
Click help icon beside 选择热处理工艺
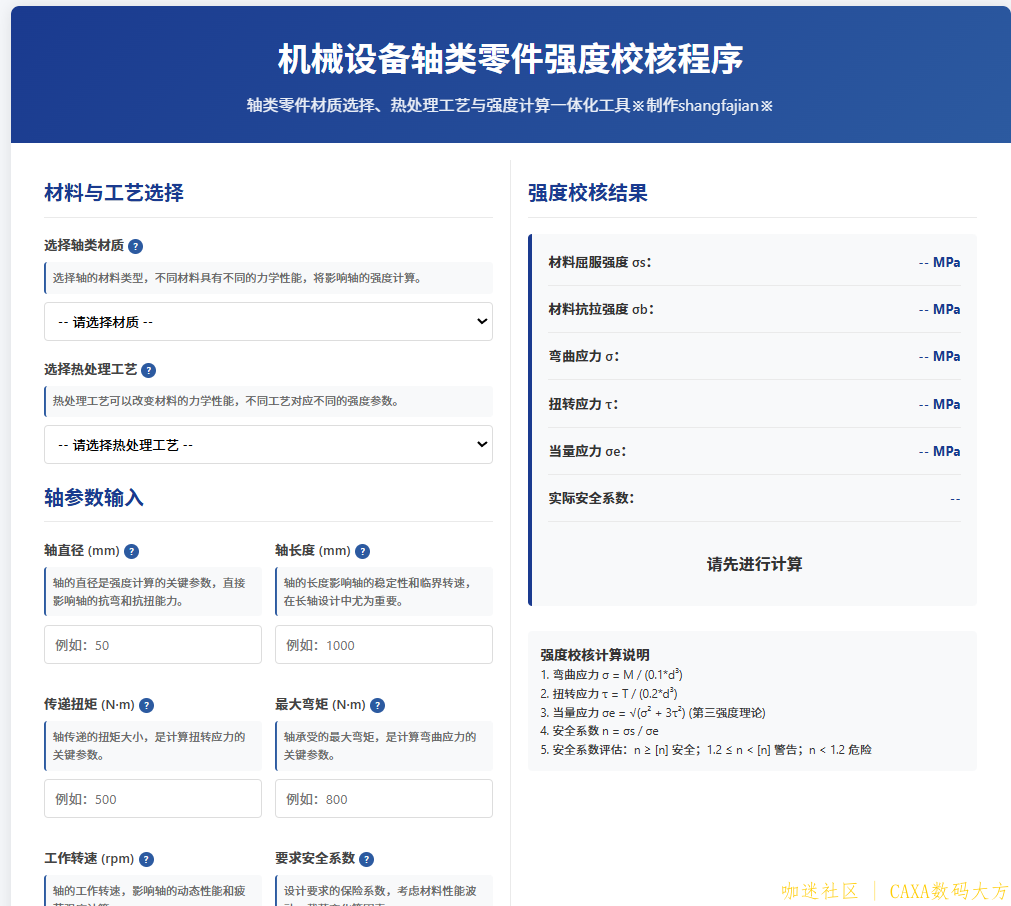[x=149, y=370]
